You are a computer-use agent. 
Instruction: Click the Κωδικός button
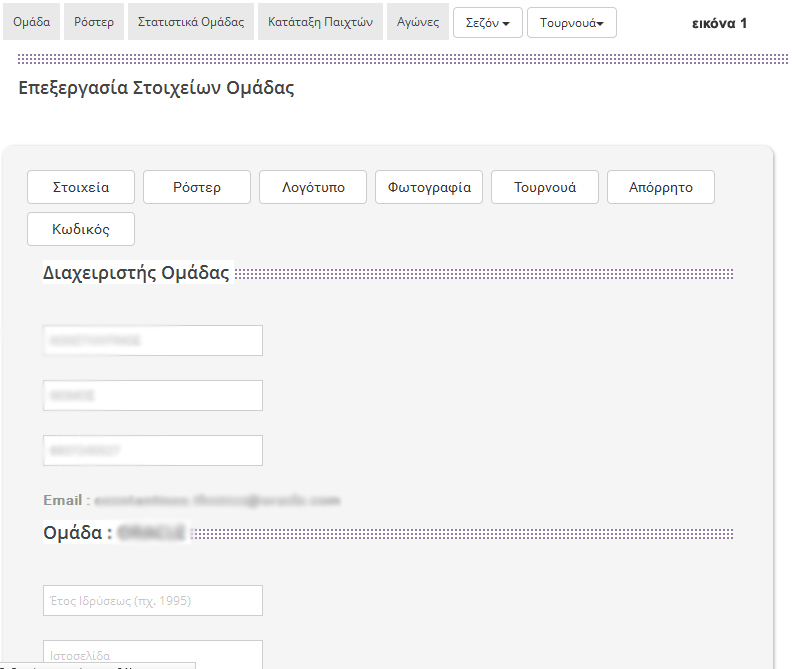[x=81, y=229]
